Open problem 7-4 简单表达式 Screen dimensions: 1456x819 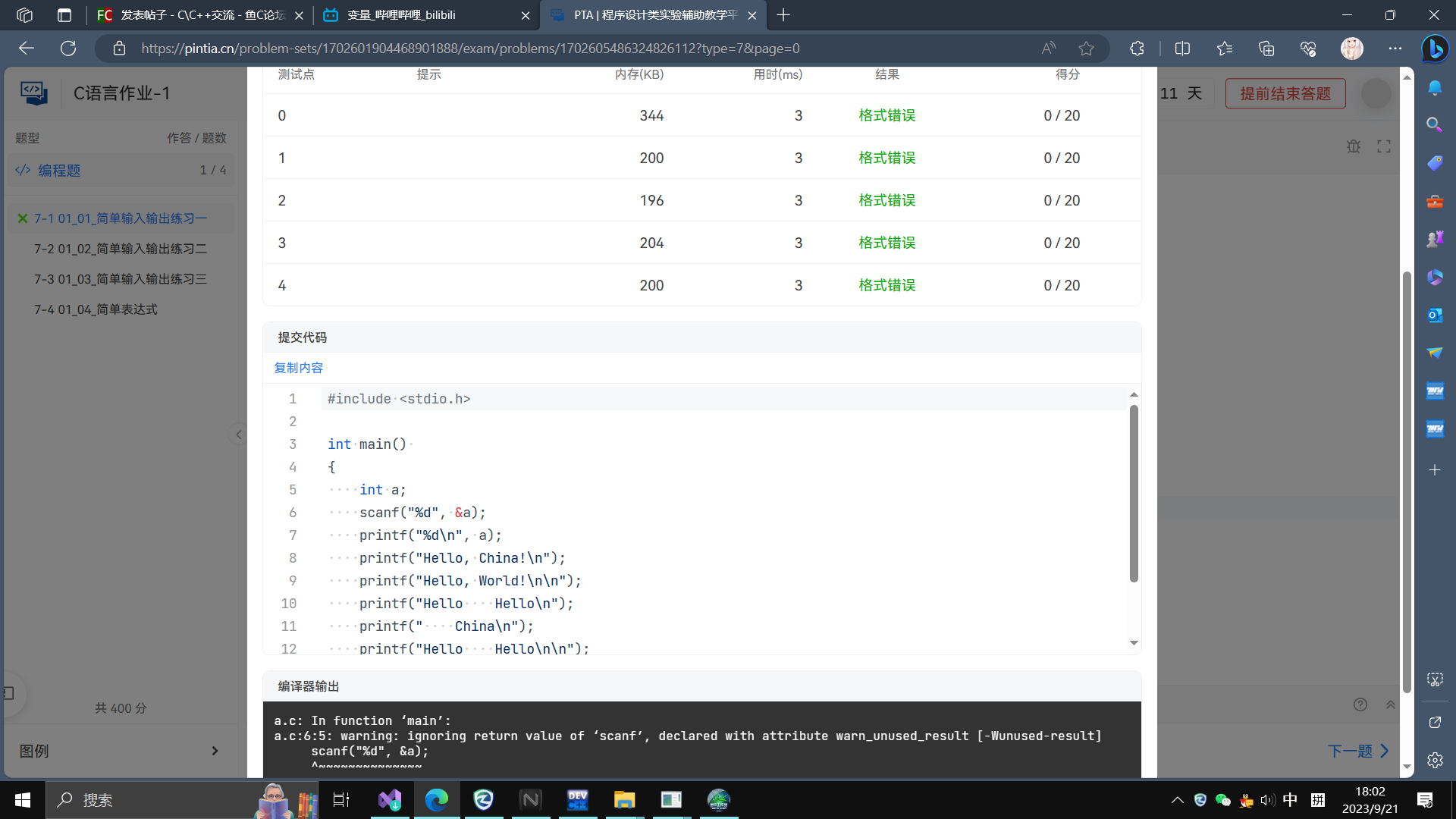click(x=96, y=309)
